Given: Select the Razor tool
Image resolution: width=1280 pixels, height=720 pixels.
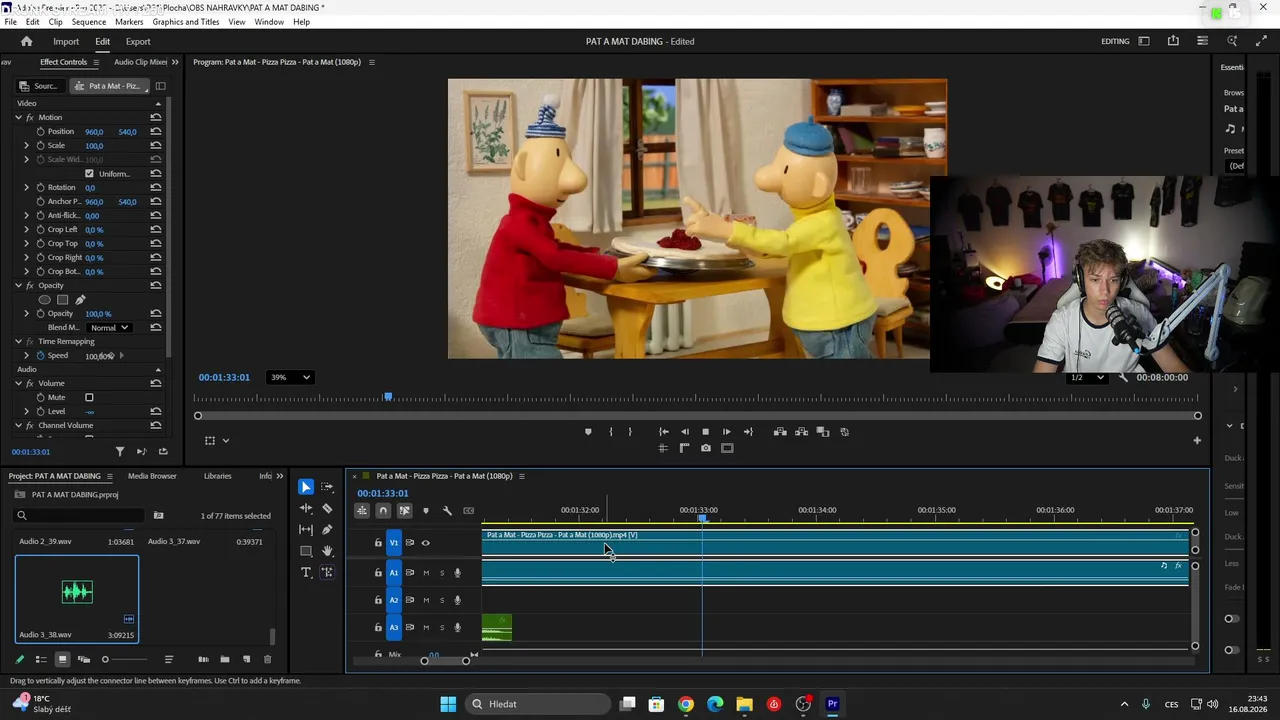Looking at the screenshot, I should pyautogui.click(x=327, y=508).
